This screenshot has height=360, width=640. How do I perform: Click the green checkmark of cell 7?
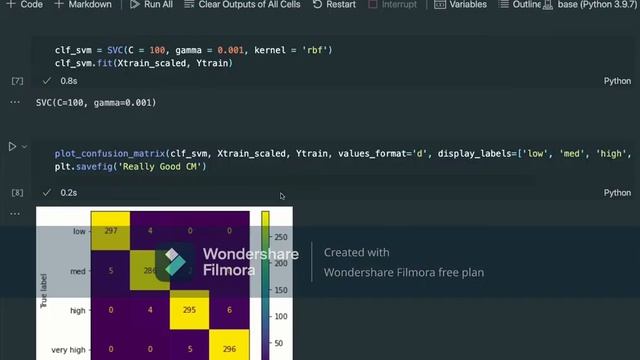[x=47, y=81]
